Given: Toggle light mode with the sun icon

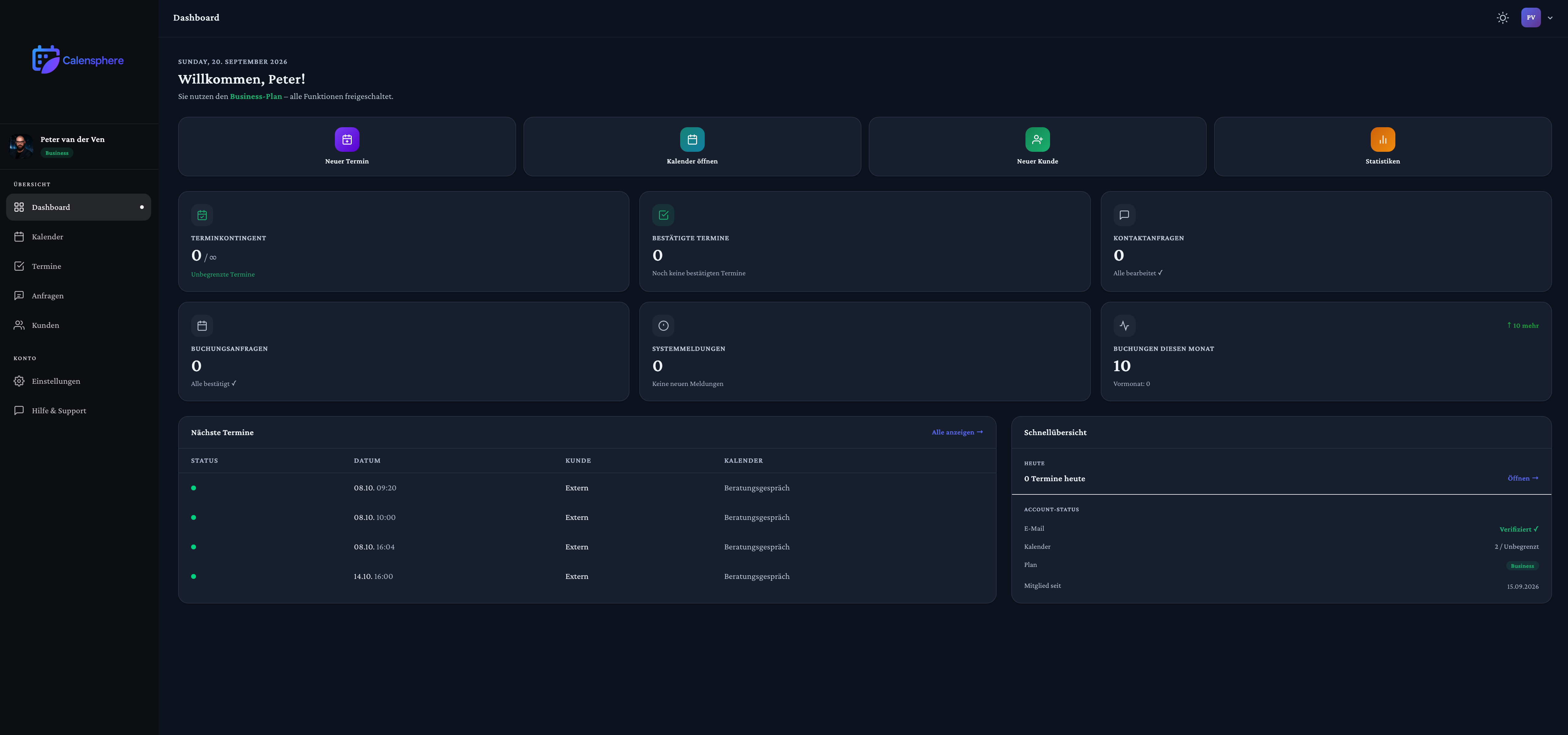Looking at the screenshot, I should [1502, 18].
